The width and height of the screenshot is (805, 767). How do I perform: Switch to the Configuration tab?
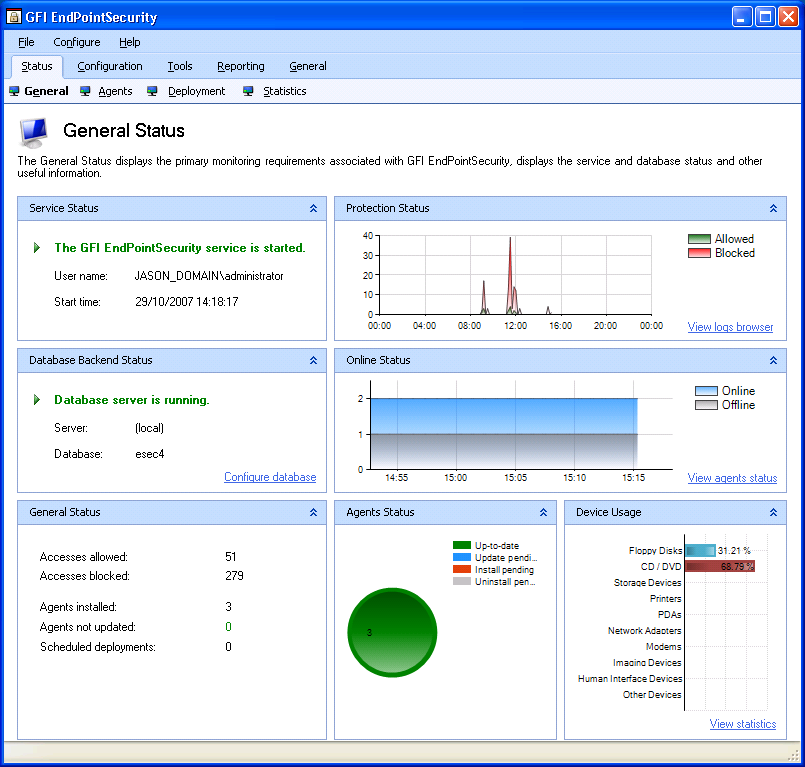pos(110,66)
